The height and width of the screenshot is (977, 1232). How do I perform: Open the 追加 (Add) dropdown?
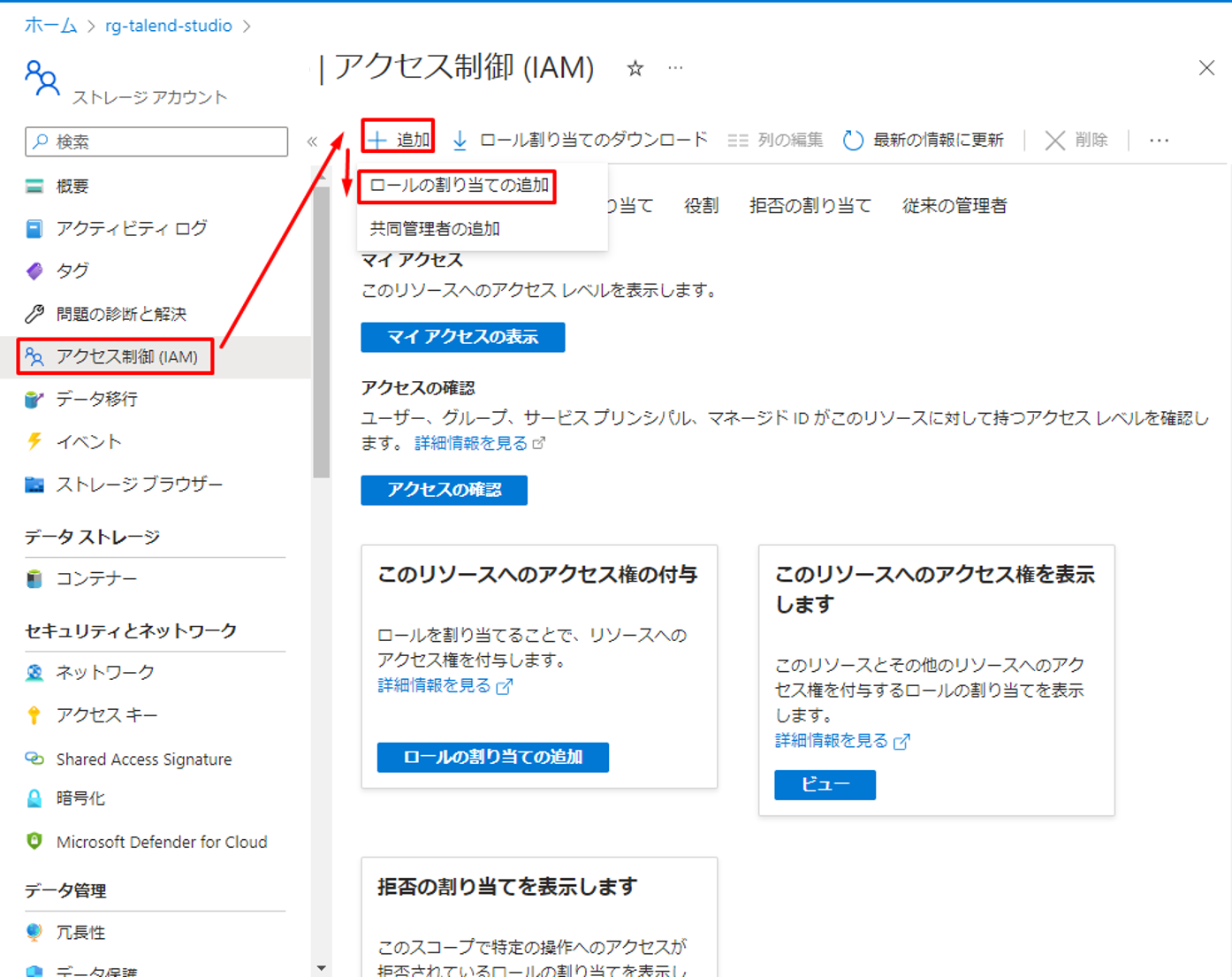pos(399,140)
